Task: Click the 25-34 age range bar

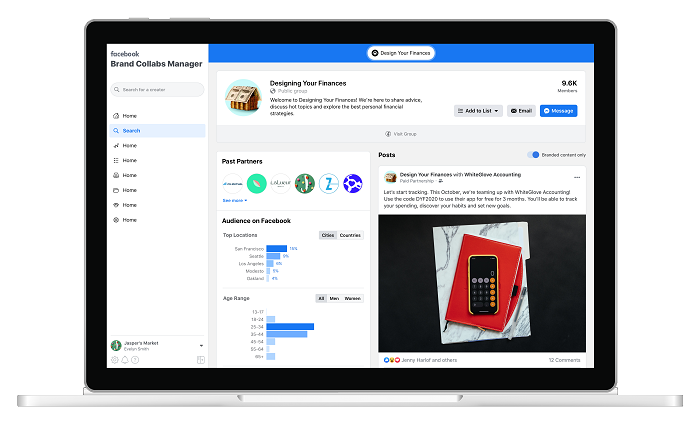Action: 290,326
